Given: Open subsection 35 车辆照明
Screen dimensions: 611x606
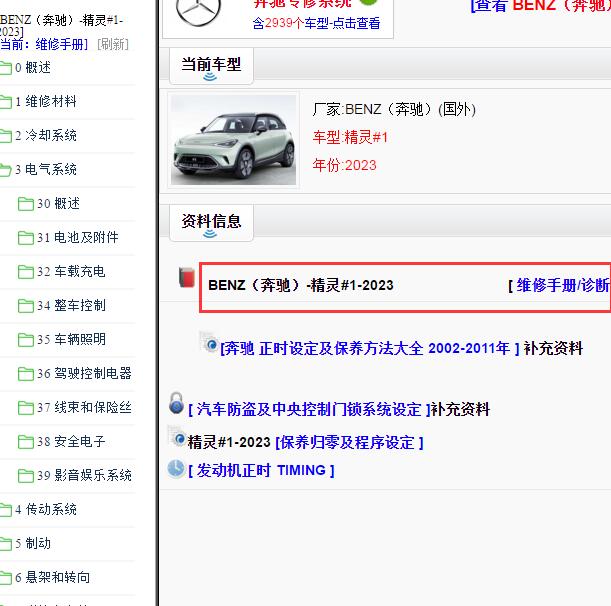Looking at the screenshot, I should click(x=71, y=339).
